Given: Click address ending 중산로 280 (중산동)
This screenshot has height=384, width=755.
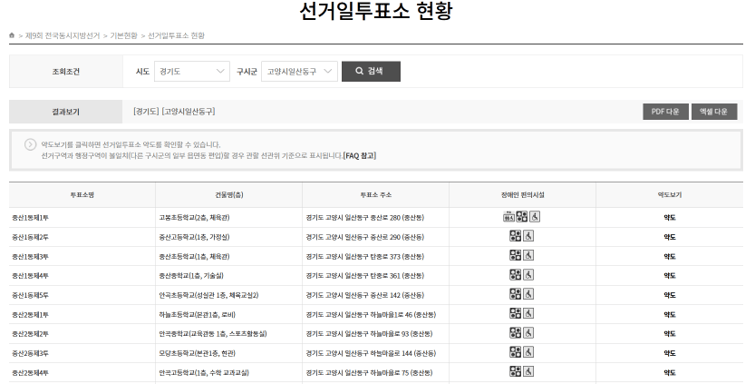Looking at the screenshot, I should 365,218.
